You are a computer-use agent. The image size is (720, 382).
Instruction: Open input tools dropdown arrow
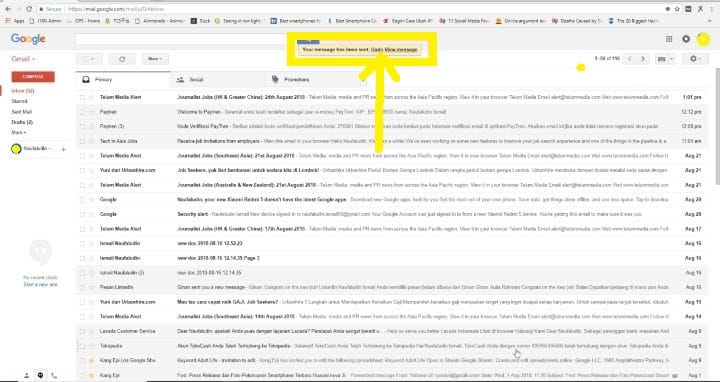pos(672,59)
